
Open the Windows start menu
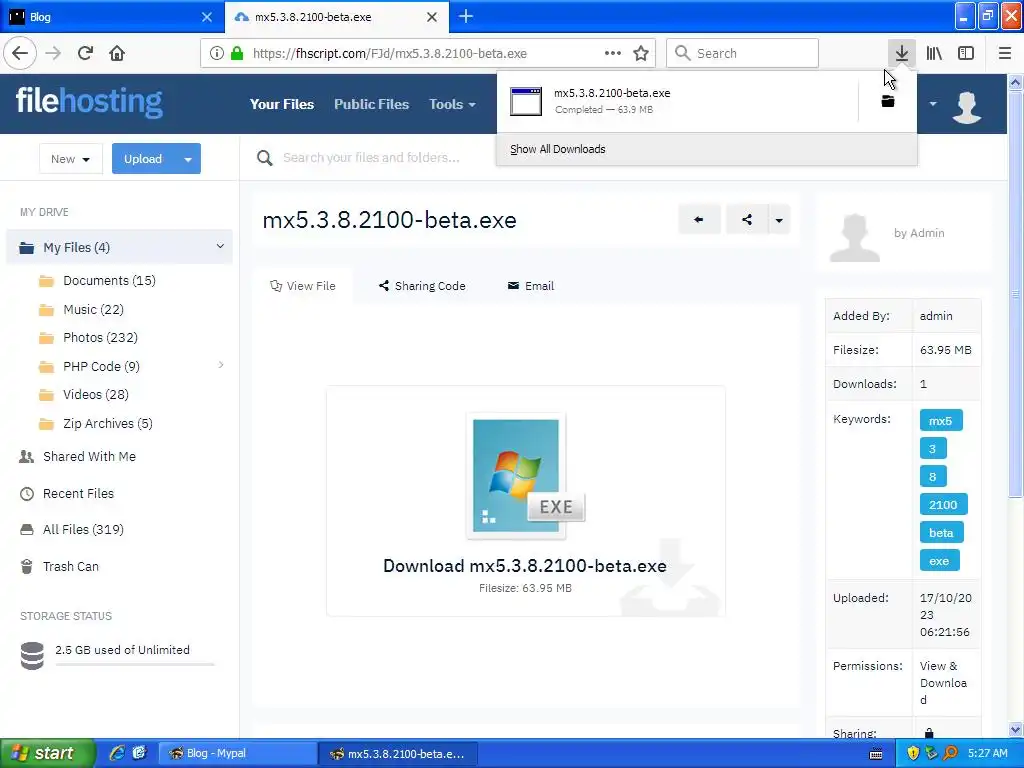(x=48, y=753)
